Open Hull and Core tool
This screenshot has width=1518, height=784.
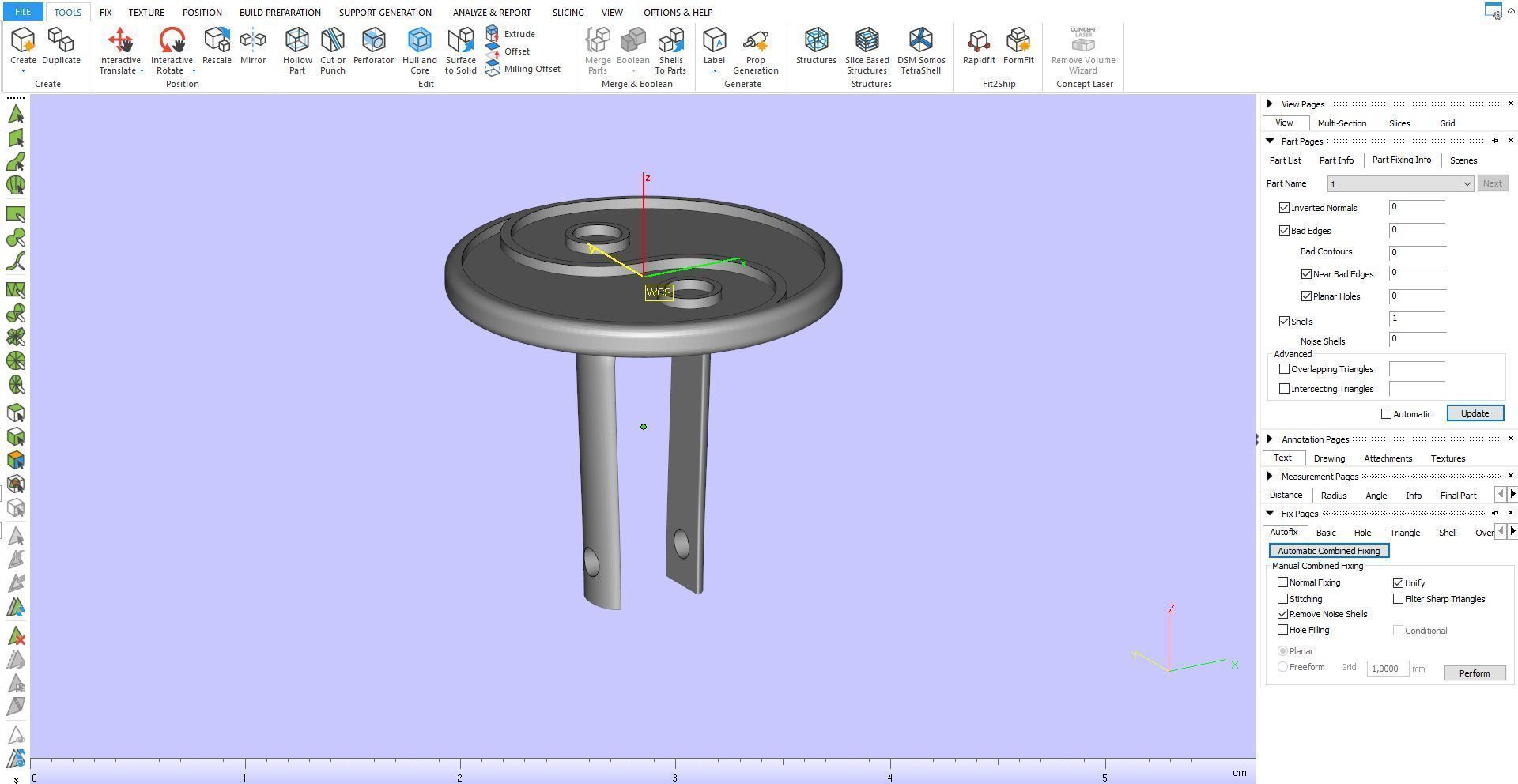[x=420, y=51]
